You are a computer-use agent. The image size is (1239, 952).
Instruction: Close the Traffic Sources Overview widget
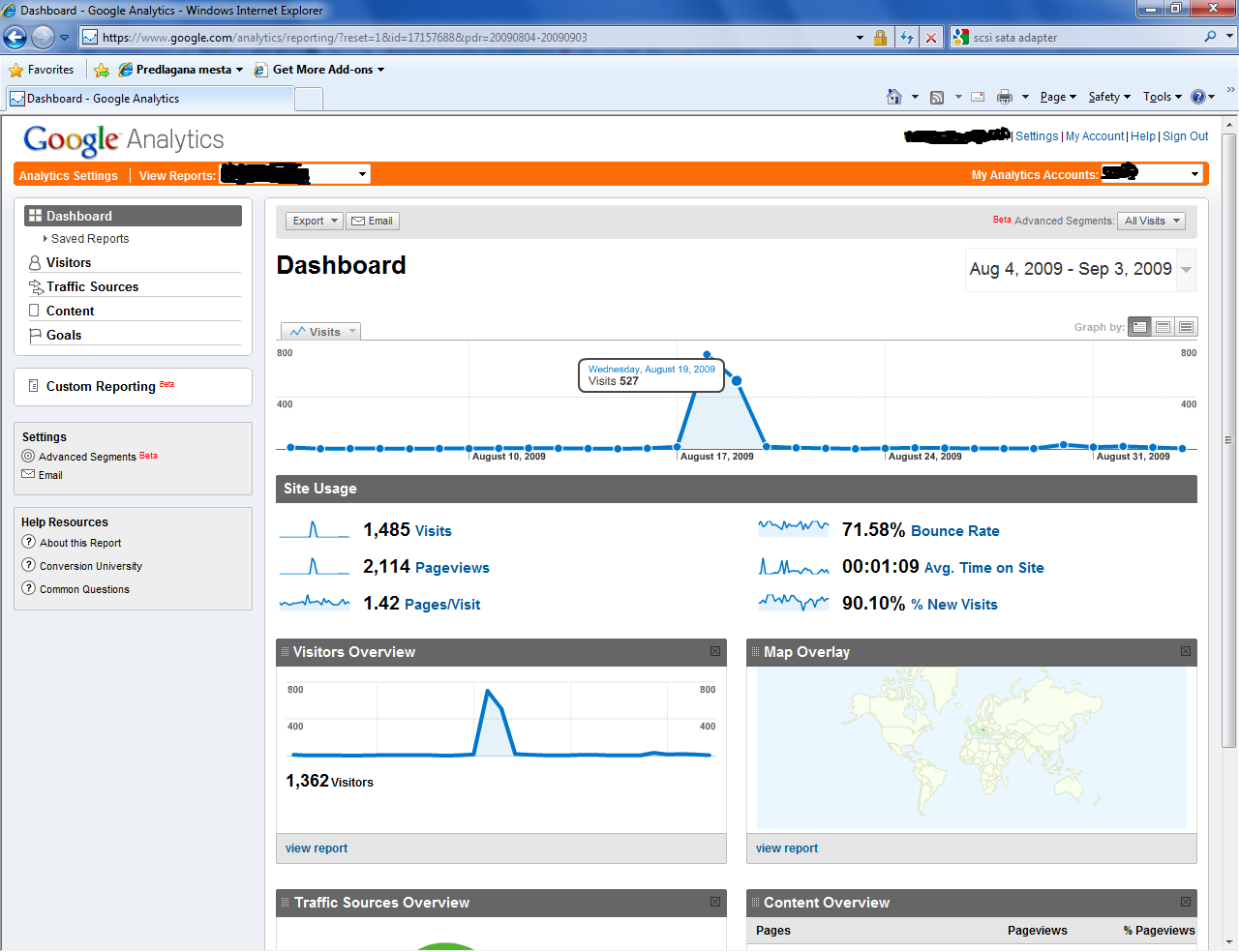point(715,902)
